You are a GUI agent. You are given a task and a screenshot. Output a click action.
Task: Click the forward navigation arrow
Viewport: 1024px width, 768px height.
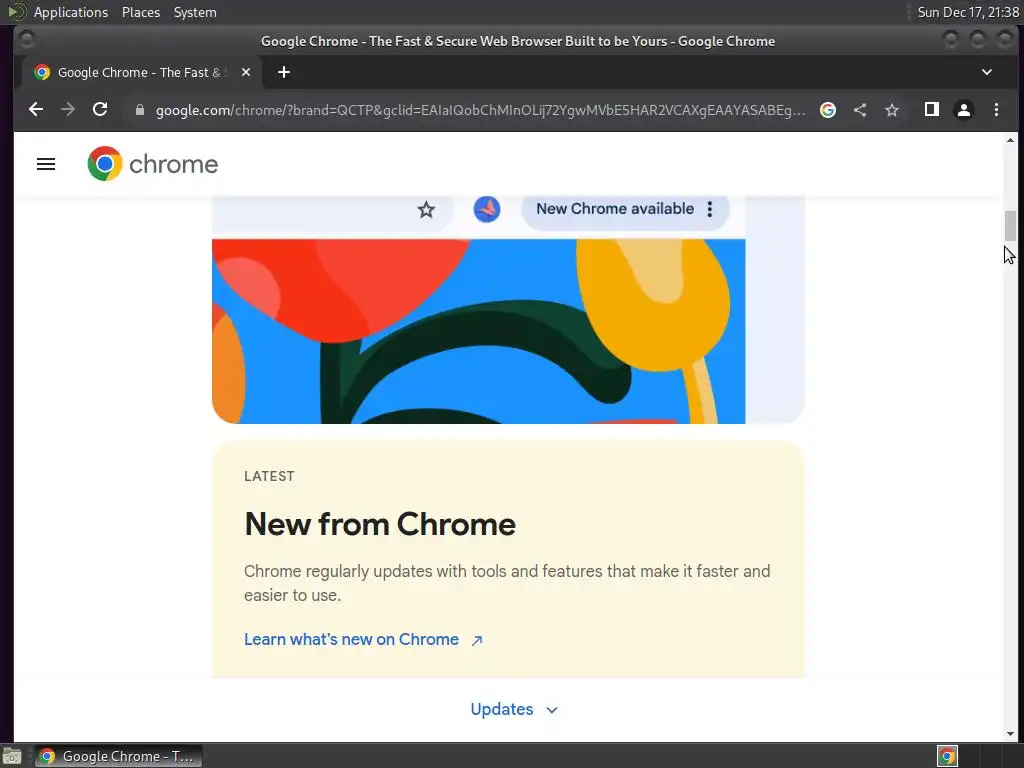click(68, 110)
